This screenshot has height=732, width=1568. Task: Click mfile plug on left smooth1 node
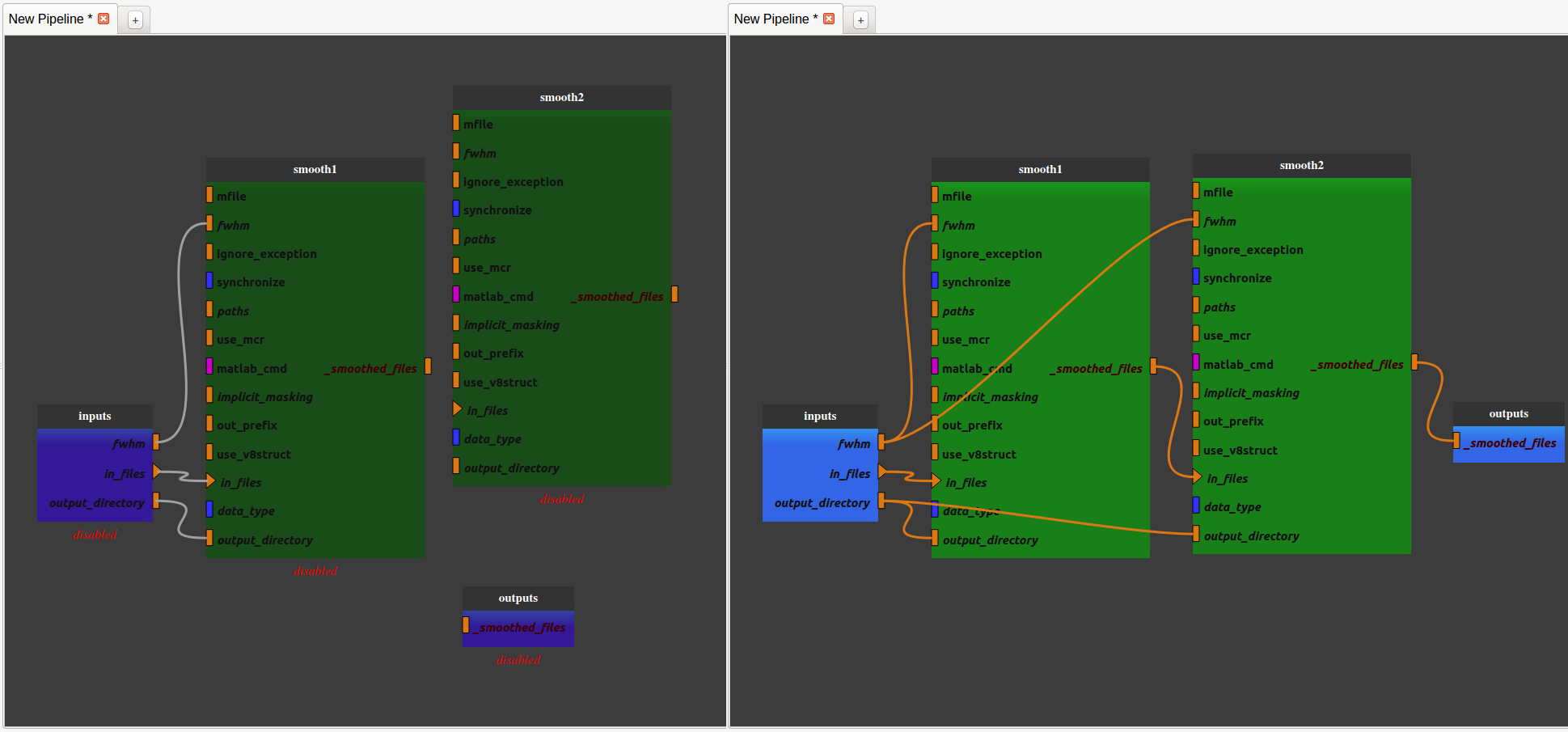(x=209, y=194)
